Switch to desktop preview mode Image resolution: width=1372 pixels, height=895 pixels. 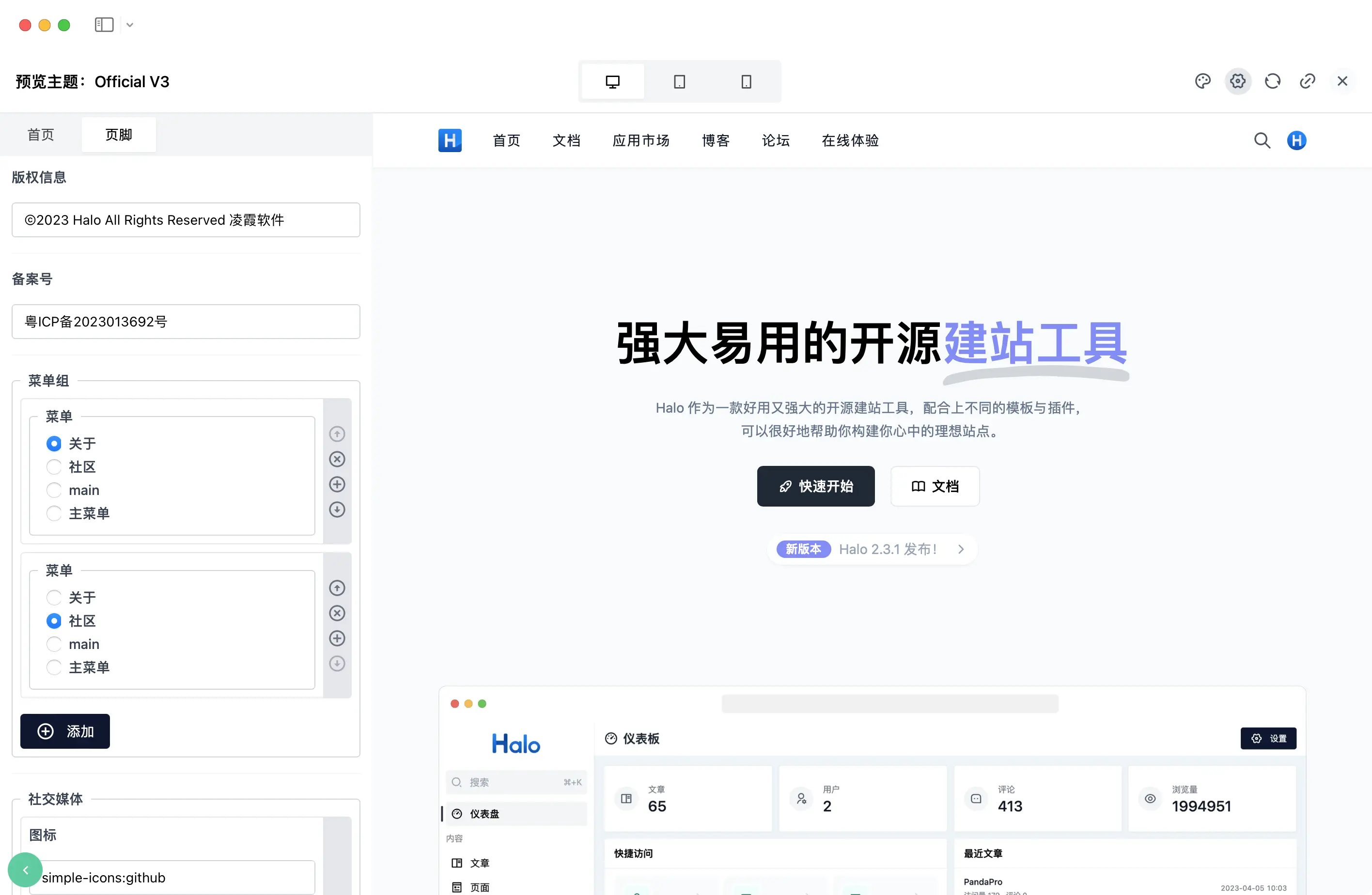coord(613,81)
